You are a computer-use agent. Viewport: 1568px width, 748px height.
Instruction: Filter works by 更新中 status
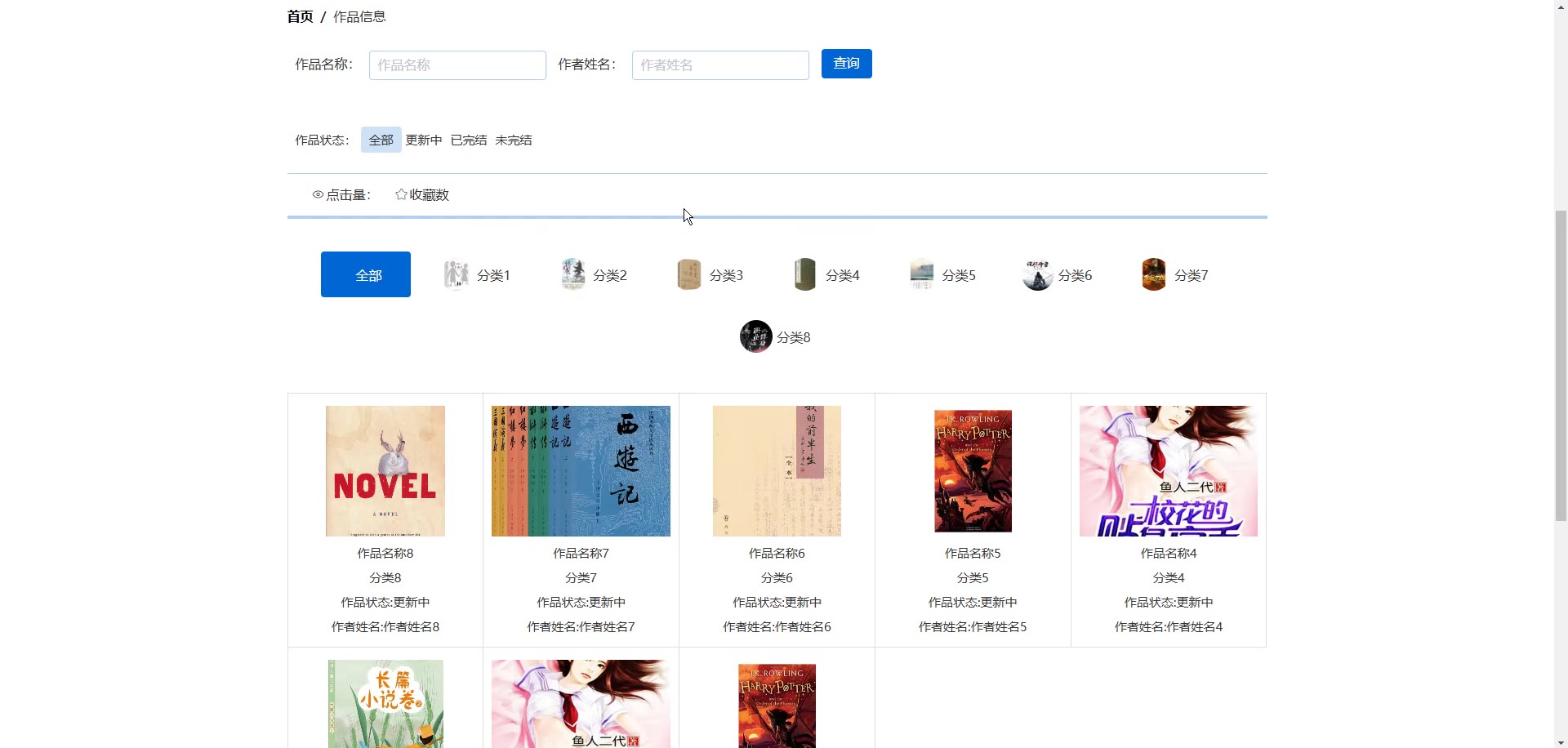[x=424, y=140]
